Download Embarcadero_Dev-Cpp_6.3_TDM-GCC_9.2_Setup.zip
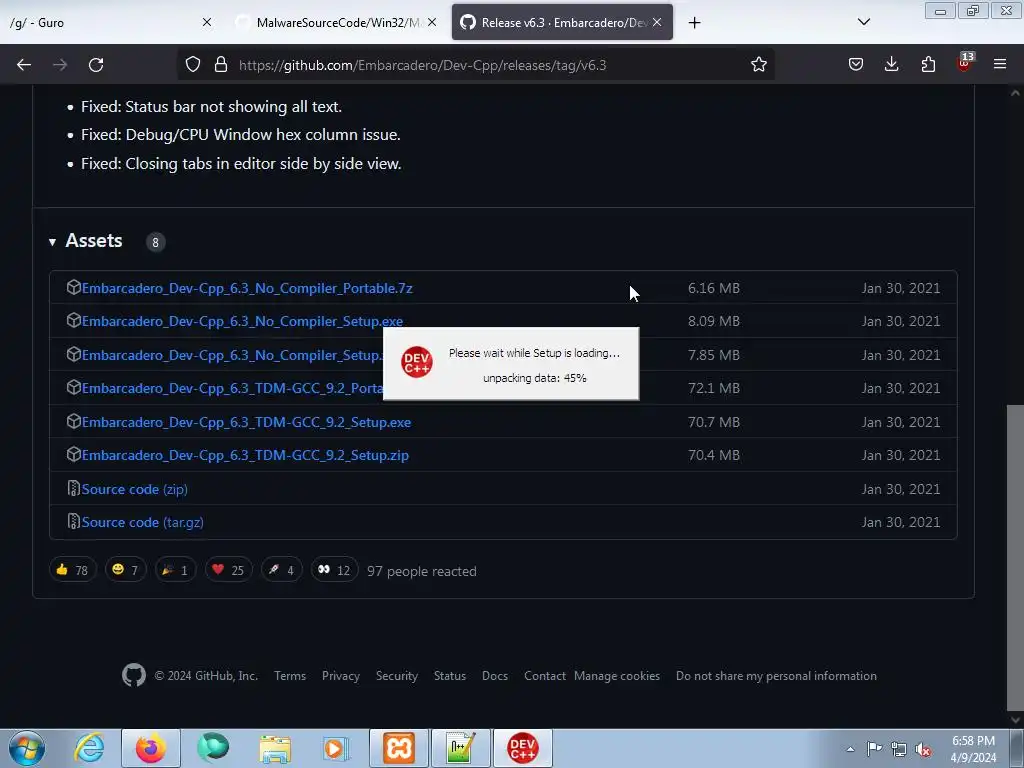This screenshot has height=768, width=1024. (x=245, y=455)
